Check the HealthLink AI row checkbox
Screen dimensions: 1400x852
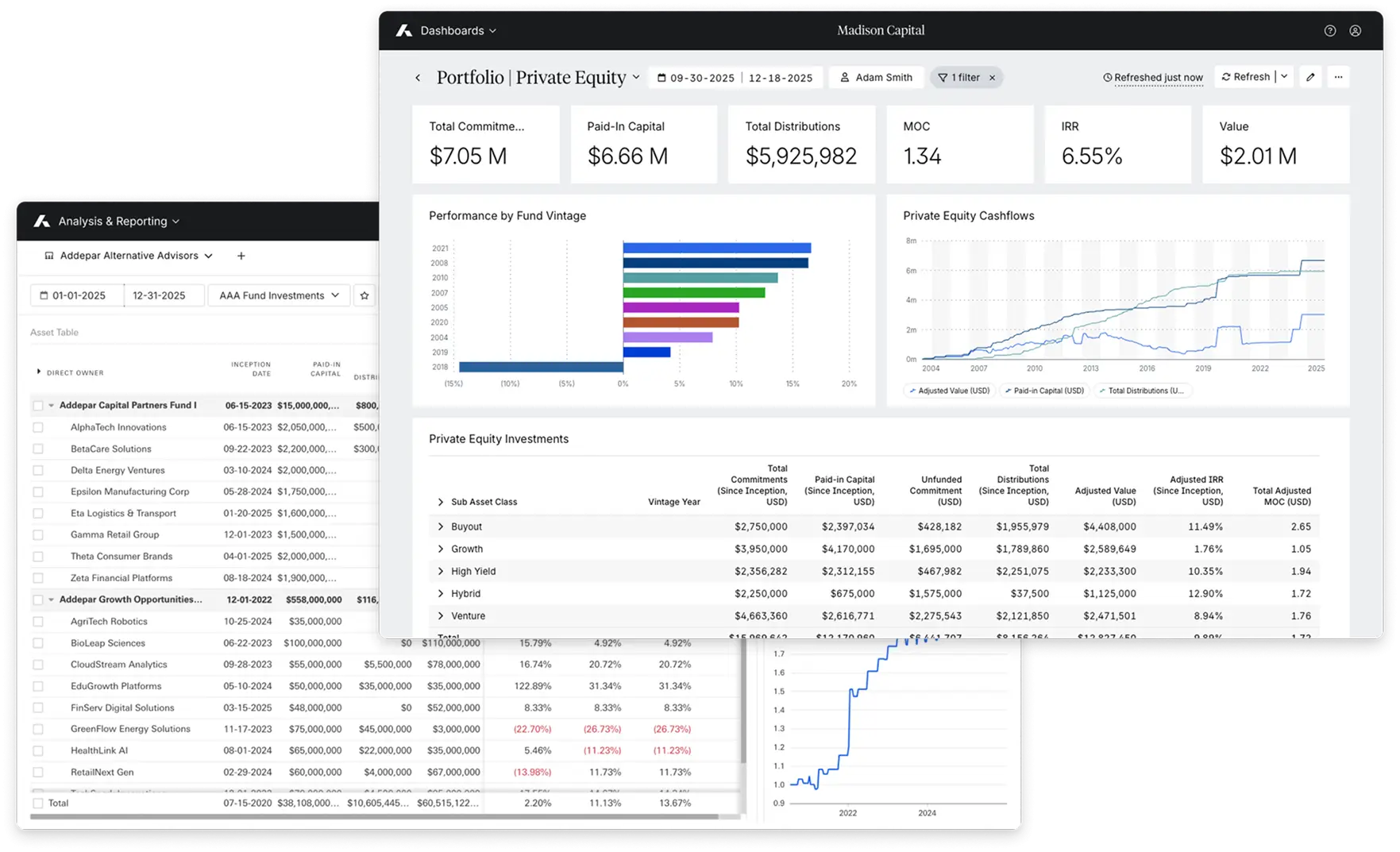click(x=38, y=750)
